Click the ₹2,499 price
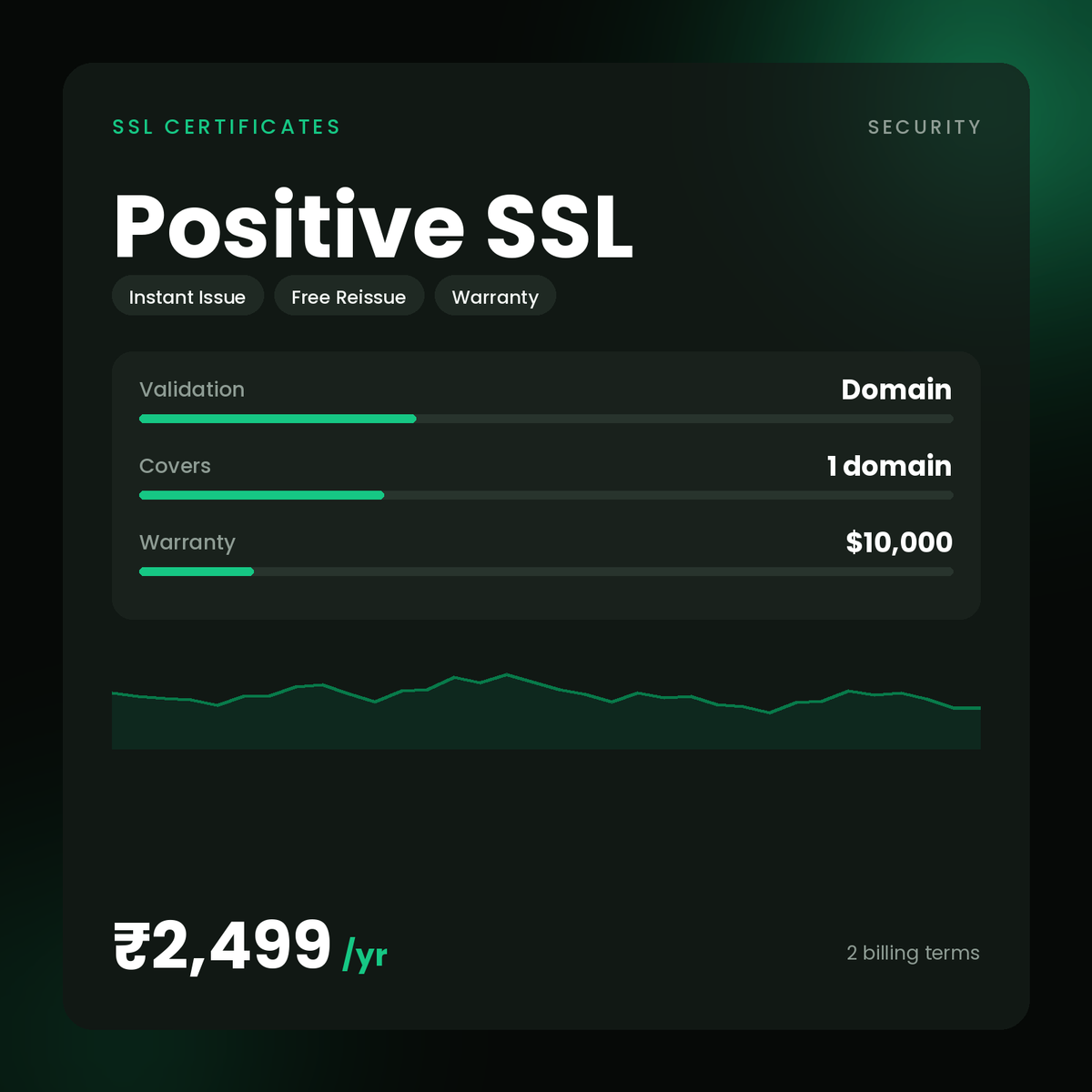The image size is (1092, 1092). click(222, 945)
